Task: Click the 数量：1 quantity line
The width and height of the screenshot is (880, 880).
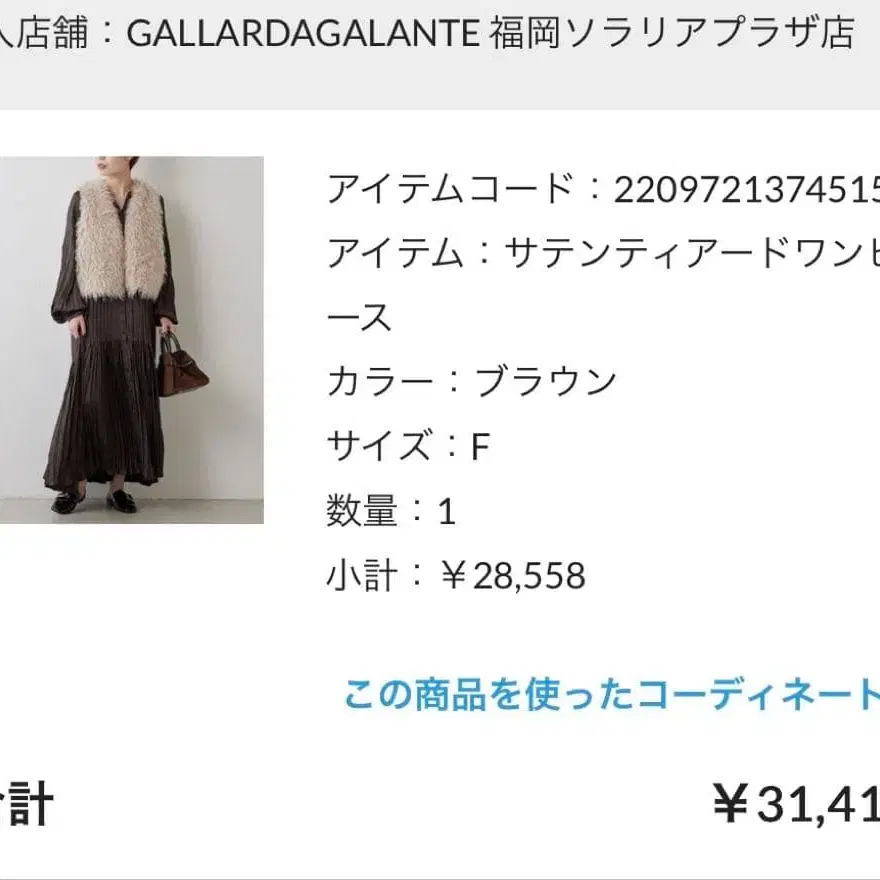Action: pos(391,511)
